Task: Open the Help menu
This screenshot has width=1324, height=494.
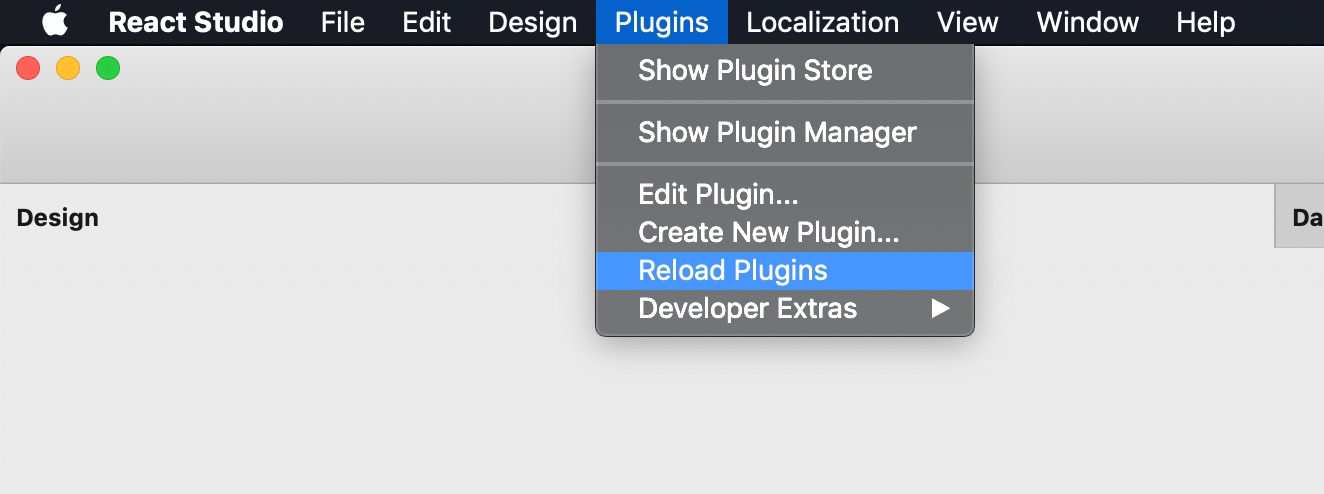Action: (x=1205, y=22)
